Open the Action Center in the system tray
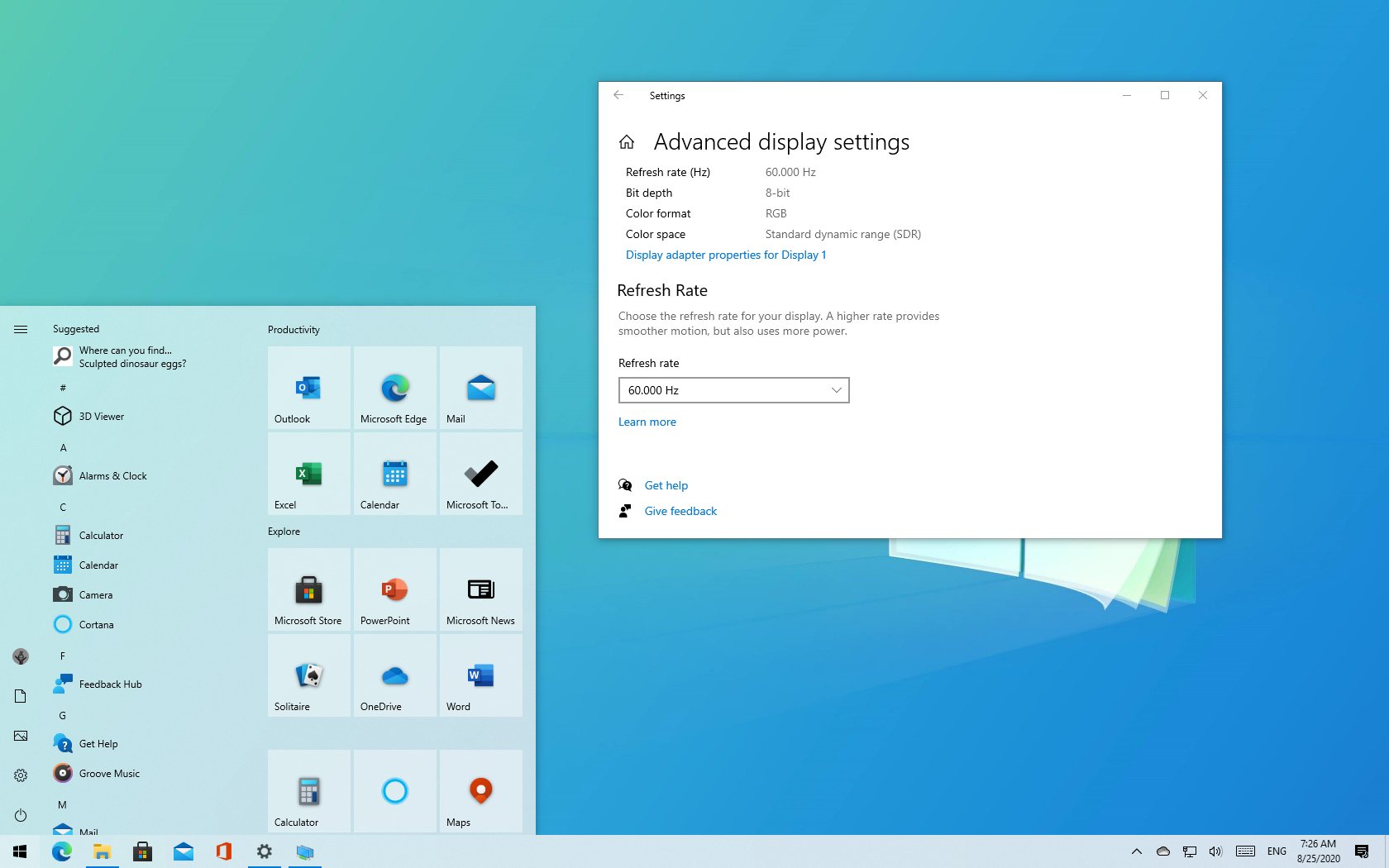1389x868 pixels. [x=1363, y=851]
